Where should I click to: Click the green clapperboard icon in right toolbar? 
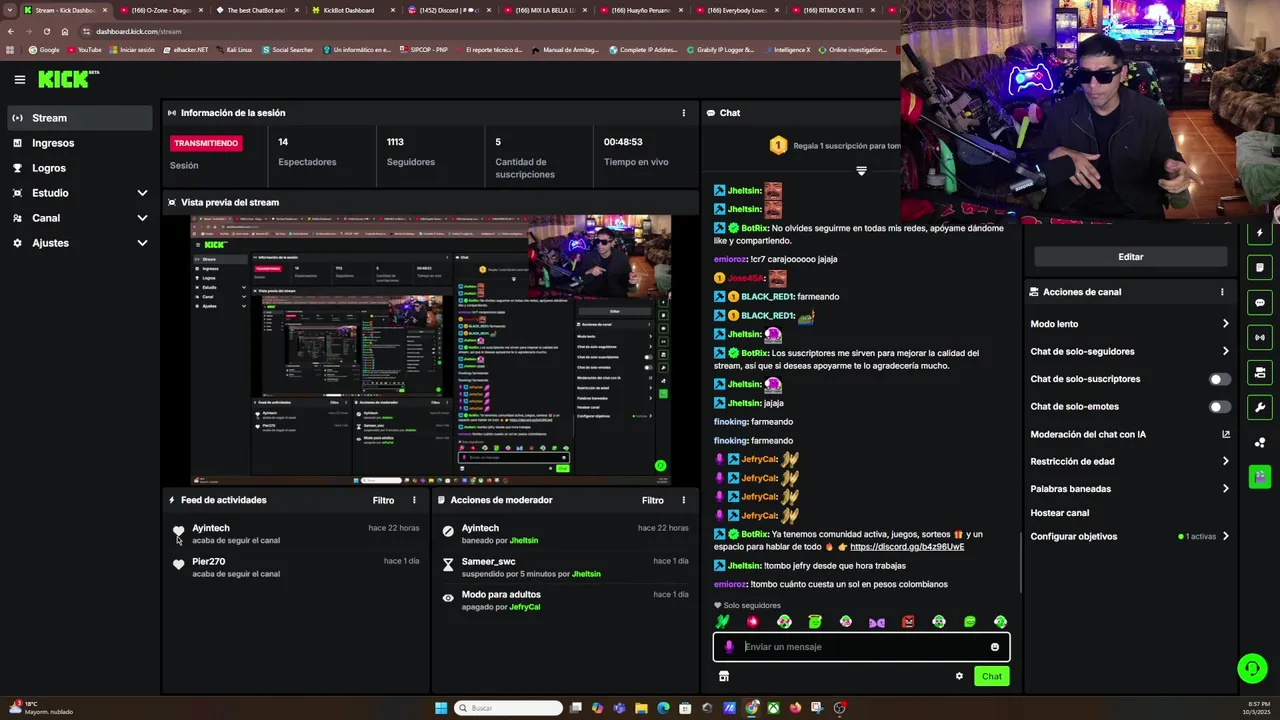(x=1260, y=476)
